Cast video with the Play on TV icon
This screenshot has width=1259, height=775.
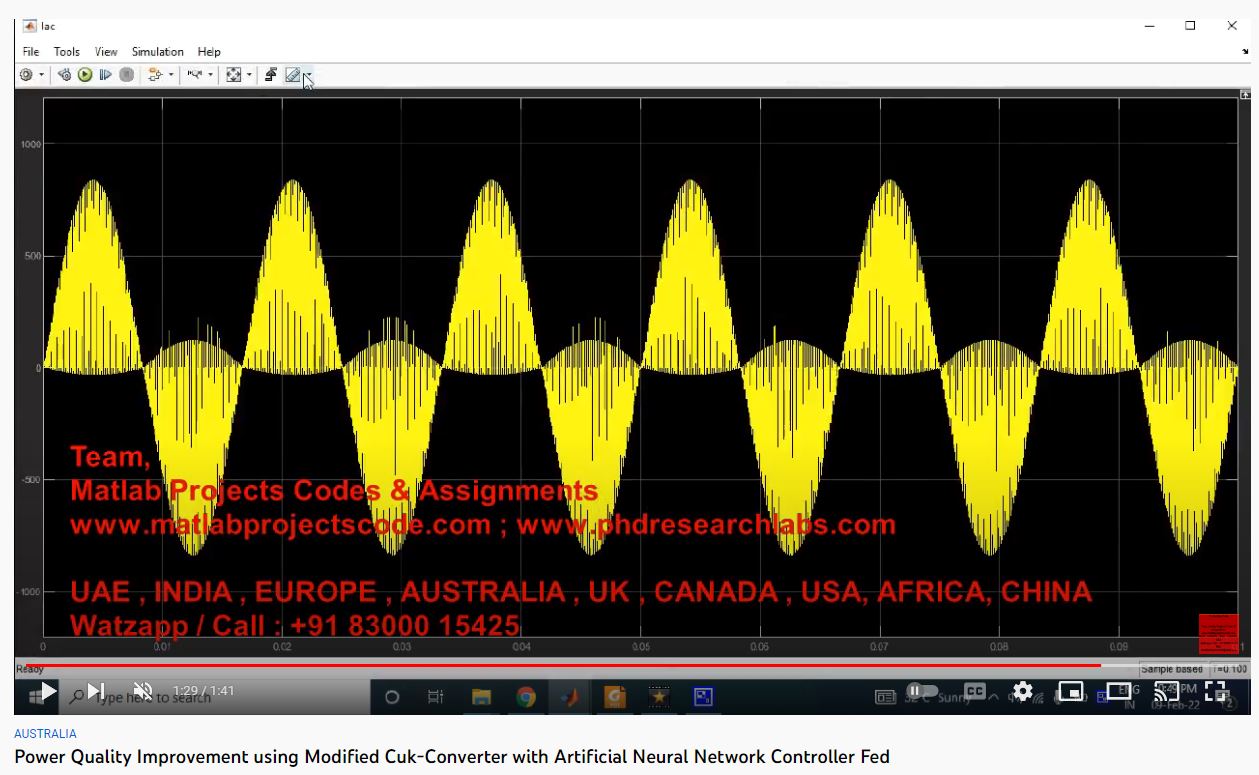pos(1166,691)
